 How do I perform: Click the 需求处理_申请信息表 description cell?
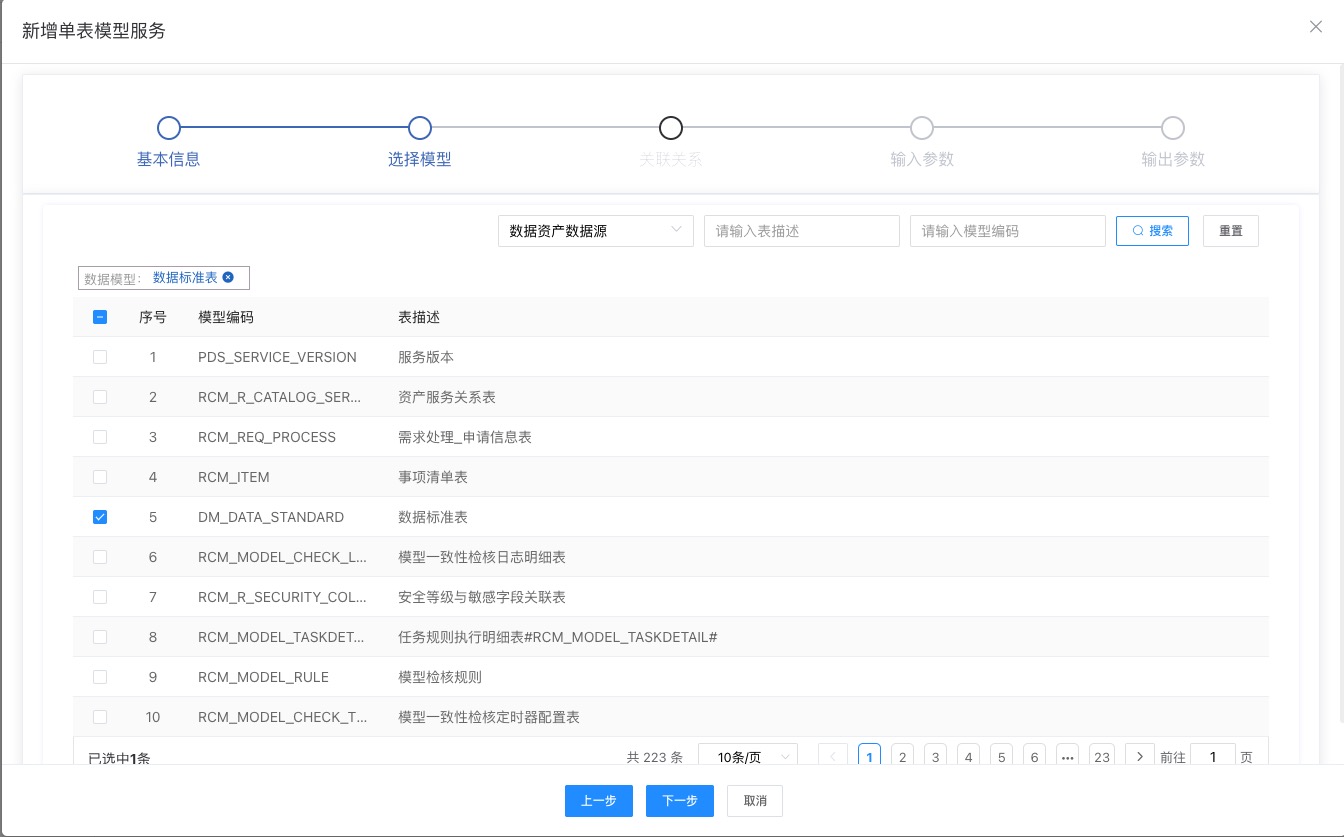(x=465, y=437)
